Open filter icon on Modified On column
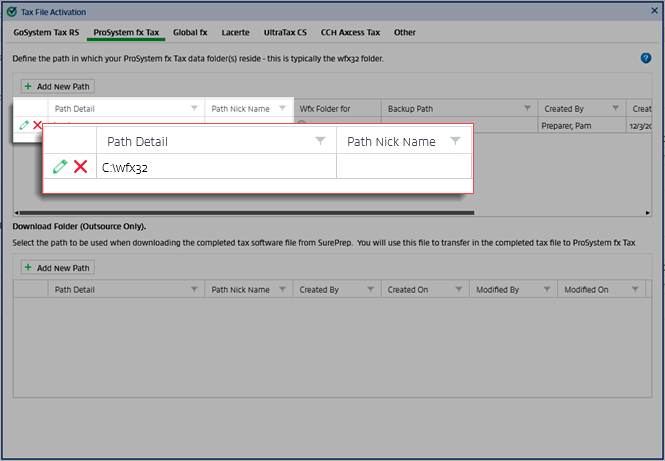Viewport: 665px width, 461px height. [634, 290]
